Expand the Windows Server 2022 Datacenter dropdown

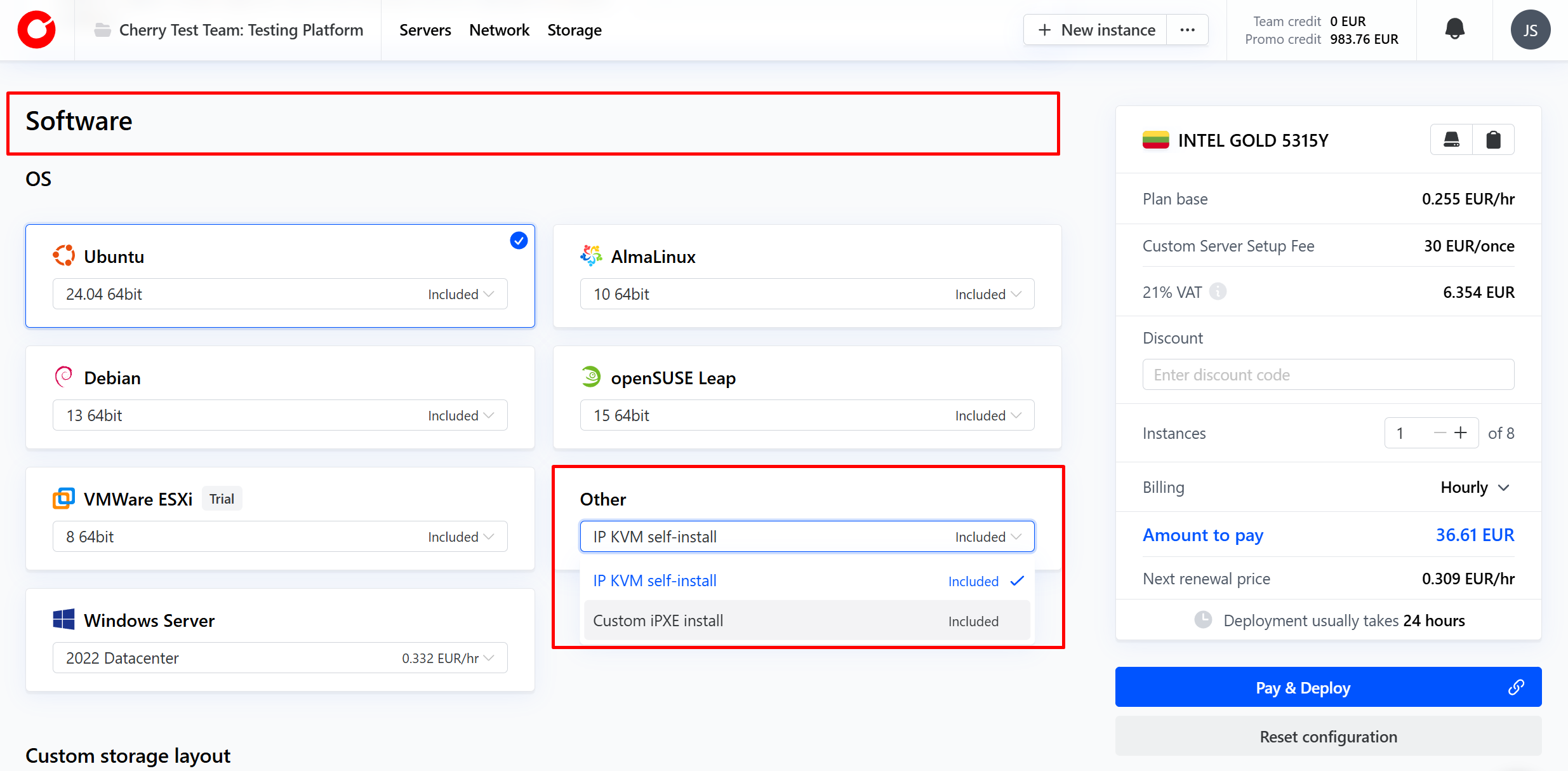tap(279, 658)
